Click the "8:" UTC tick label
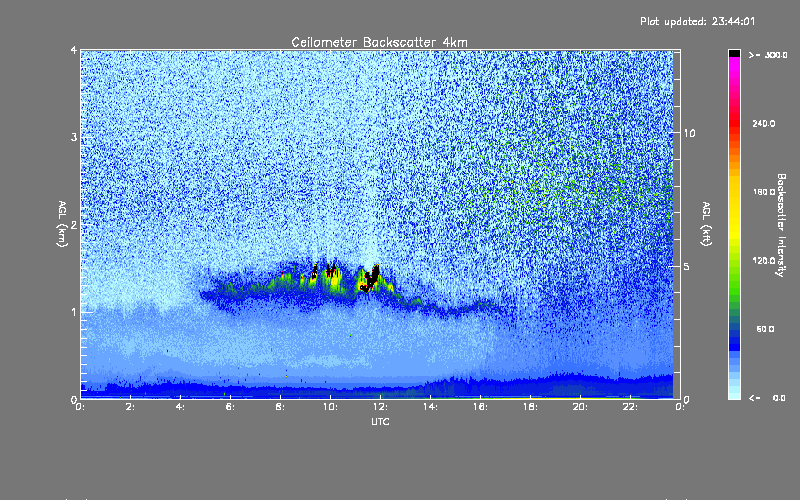Image resolution: width=800 pixels, height=500 pixels. pos(281,407)
